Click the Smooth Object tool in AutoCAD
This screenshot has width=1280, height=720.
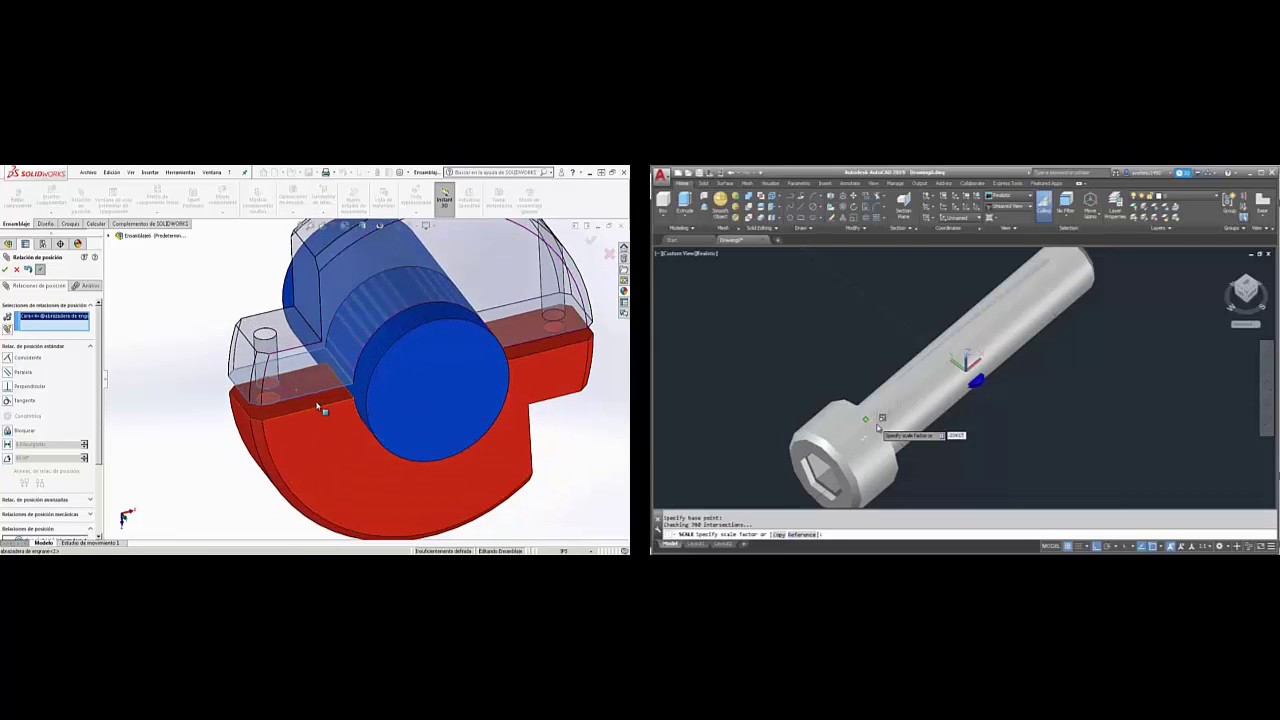720,205
